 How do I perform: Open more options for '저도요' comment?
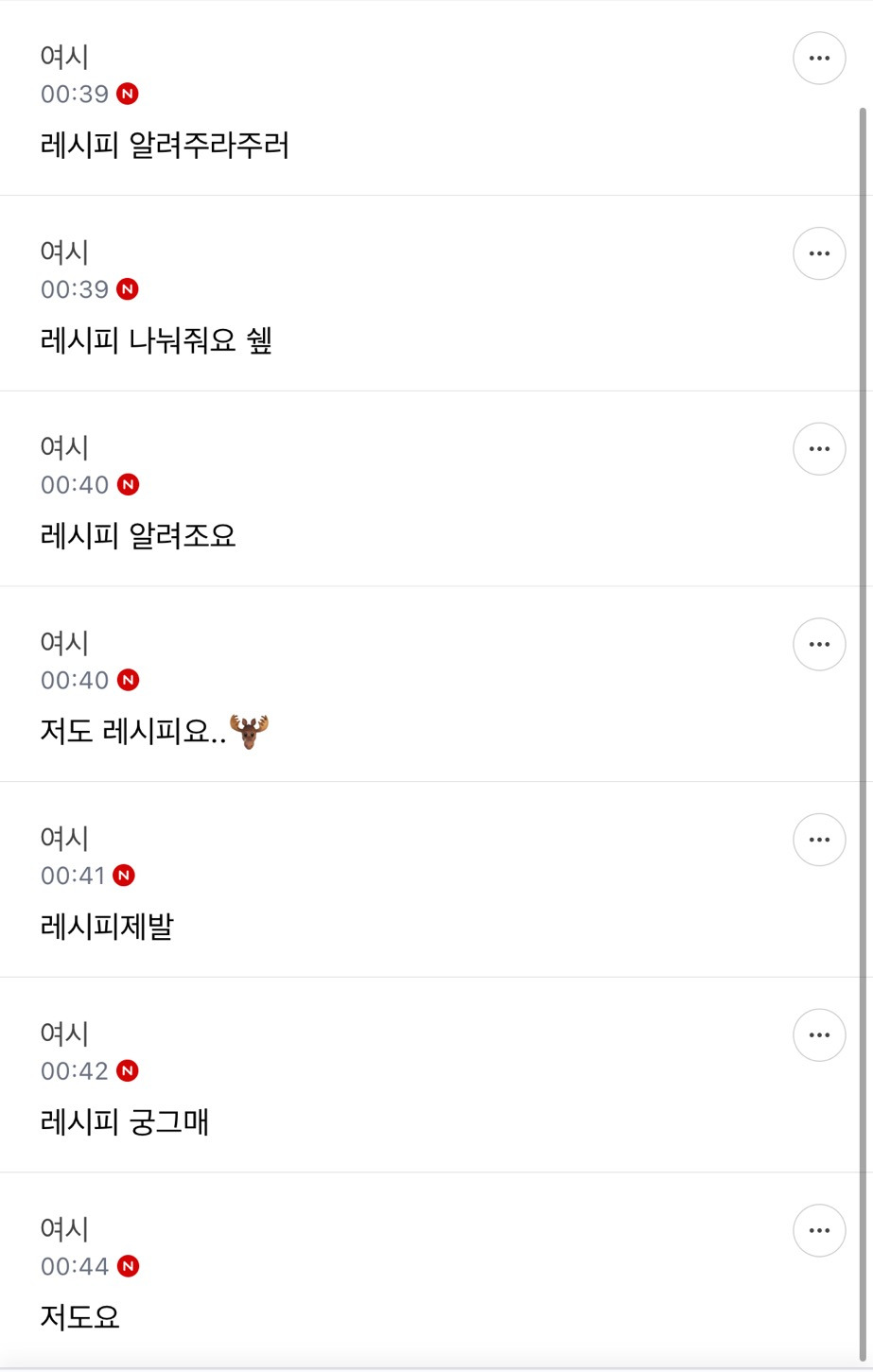(818, 1230)
